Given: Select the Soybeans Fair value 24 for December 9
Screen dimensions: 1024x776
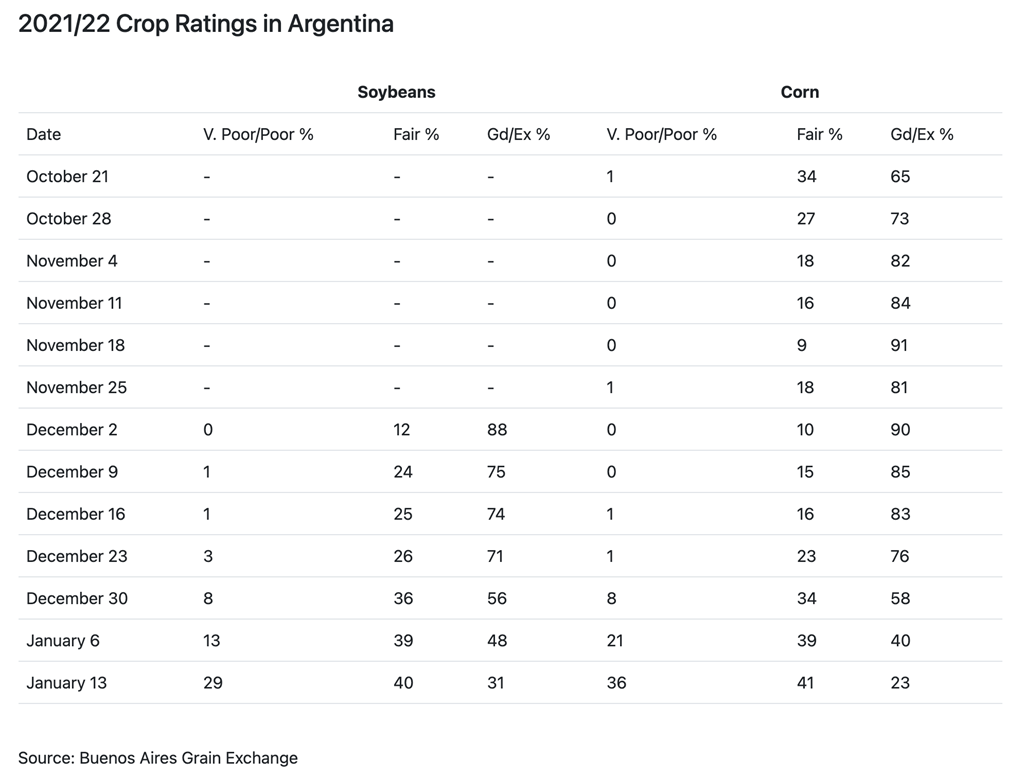Looking at the screenshot, I should 403,472.
